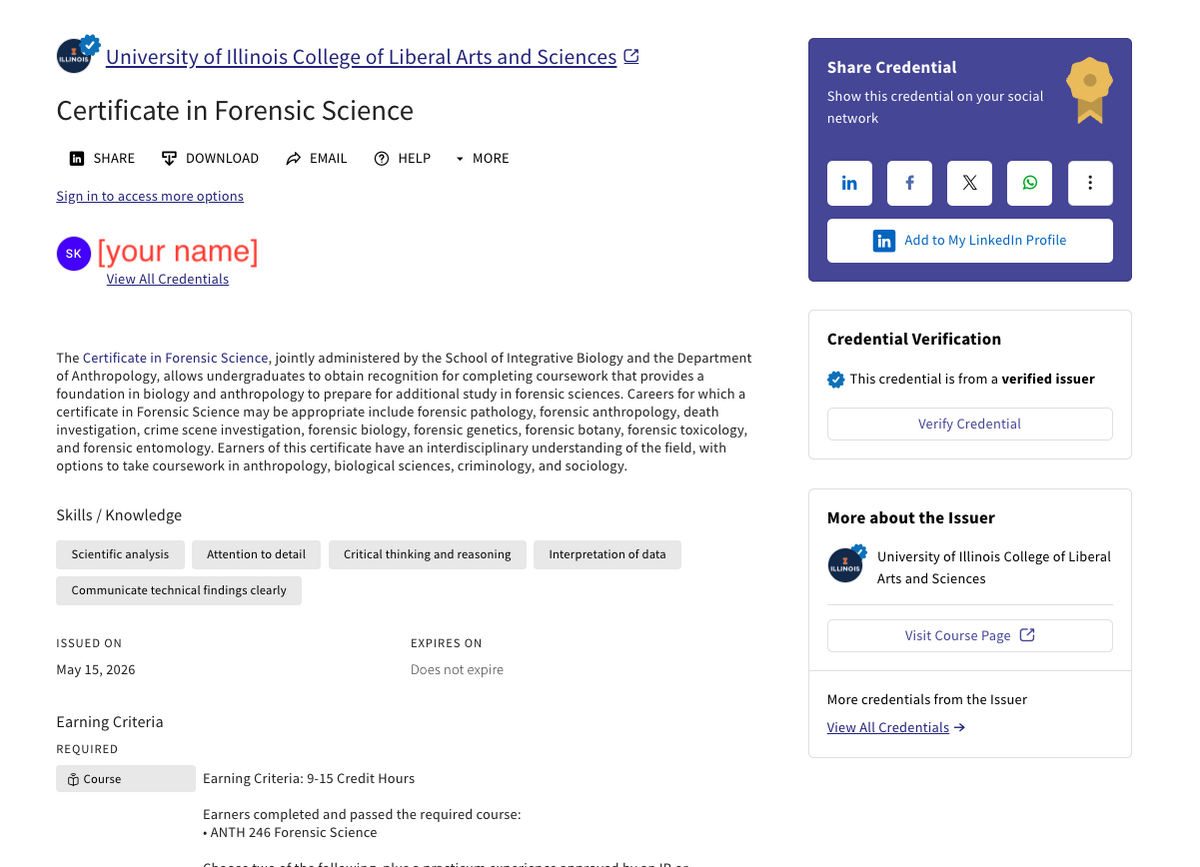The width and height of the screenshot is (1200, 867).
Task: Click the EMAIL option
Action: 316,158
